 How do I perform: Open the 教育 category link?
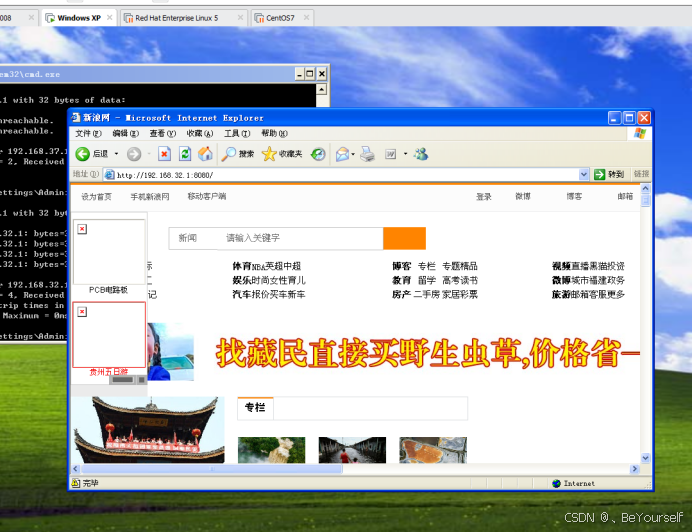tap(401, 280)
